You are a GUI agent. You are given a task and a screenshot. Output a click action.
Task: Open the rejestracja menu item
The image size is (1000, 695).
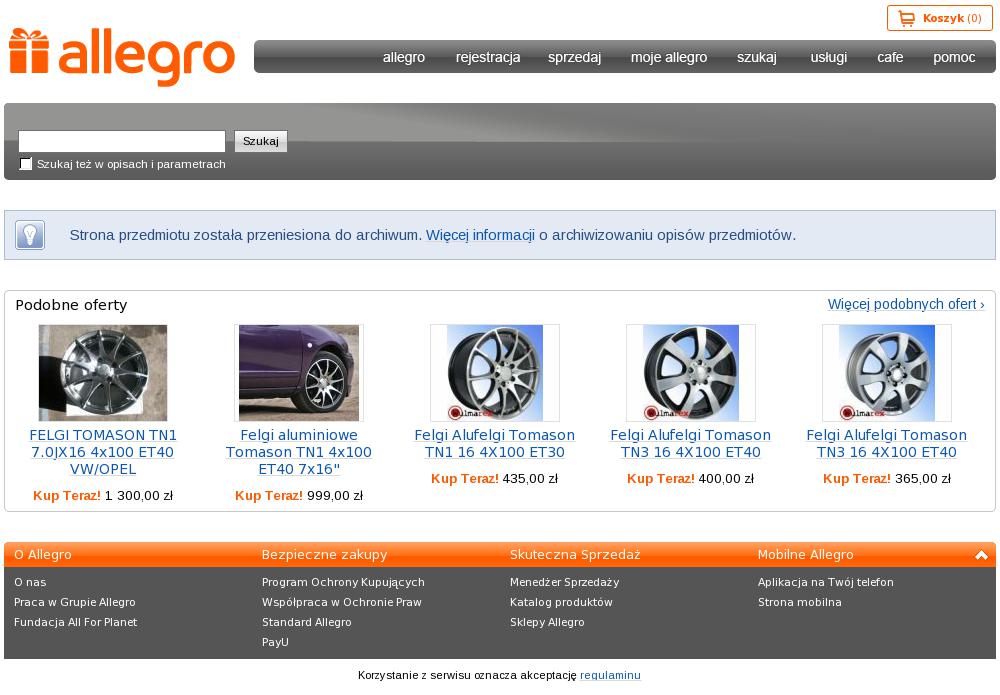coord(488,57)
